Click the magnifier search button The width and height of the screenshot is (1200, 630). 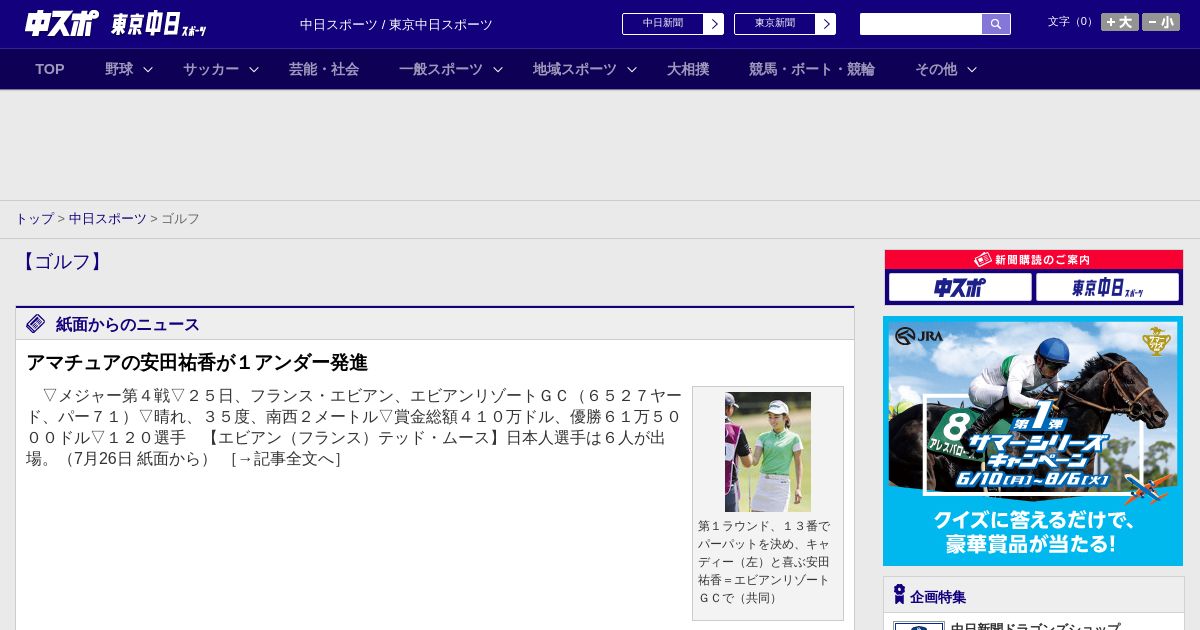tap(996, 24)
